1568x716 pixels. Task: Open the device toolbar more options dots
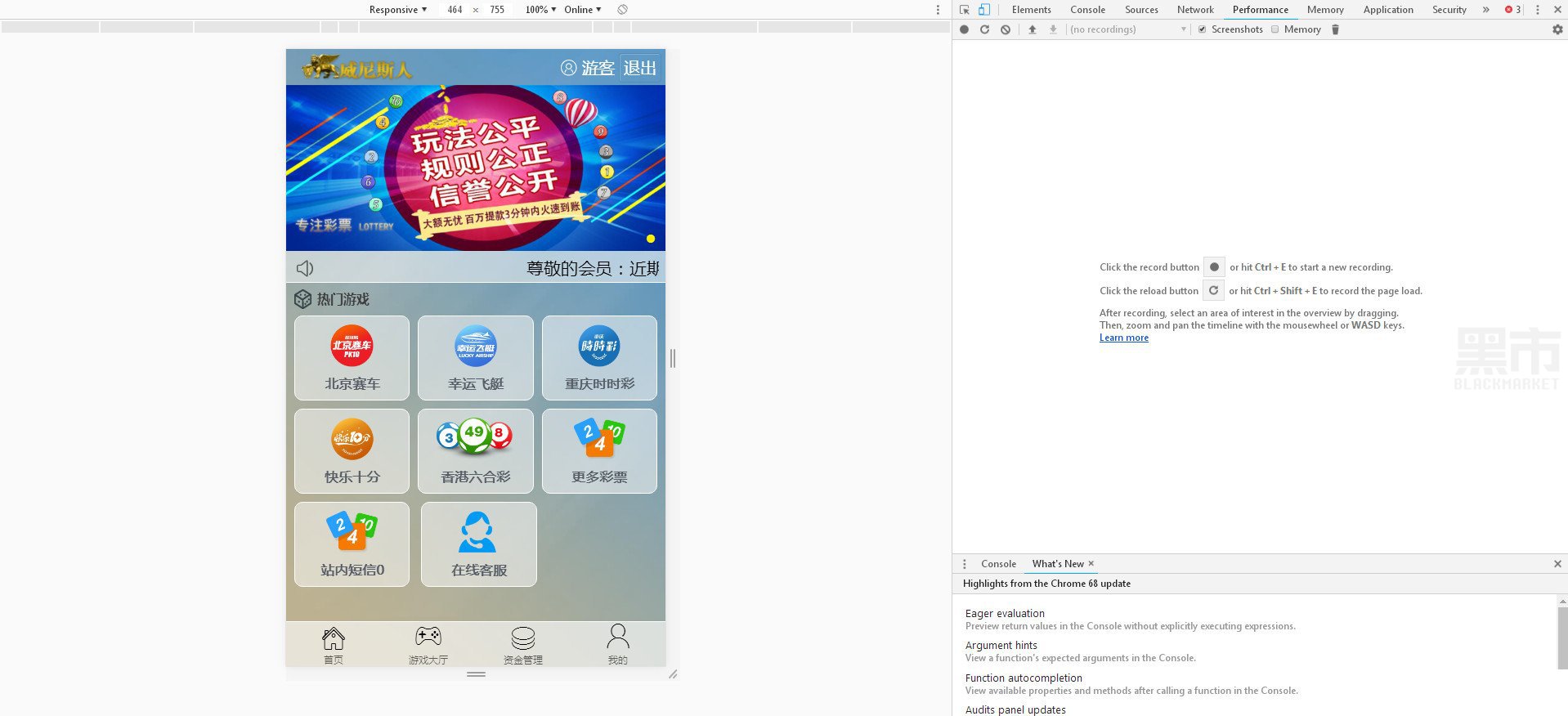click(x=938, y=10)
